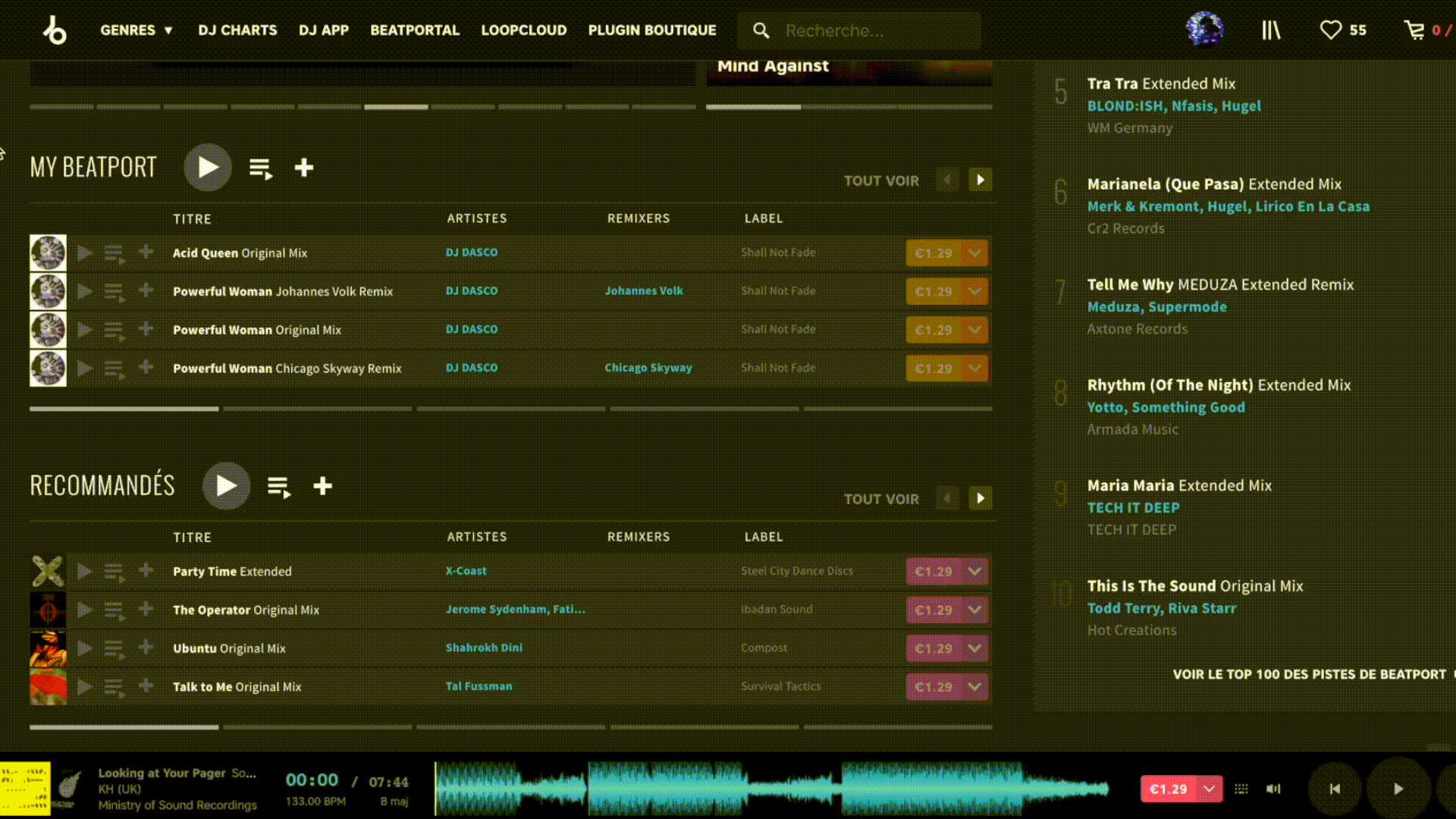The image size is (1456, 819).
Task: Skip to previous track in player
Action: tap(1335, 789)
